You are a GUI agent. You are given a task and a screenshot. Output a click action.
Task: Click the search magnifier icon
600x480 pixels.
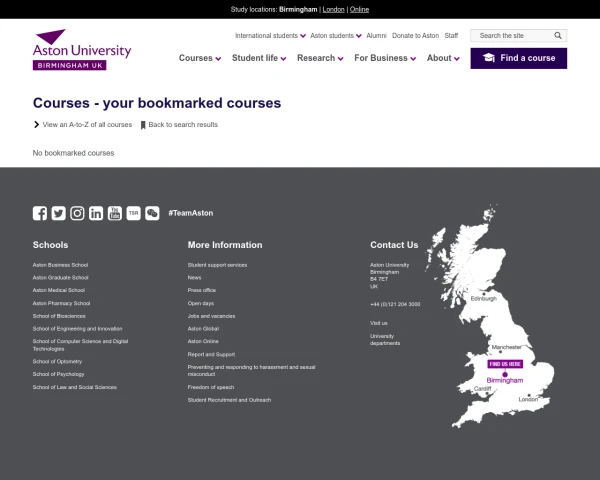pyautogui.click(x=558, y=36)
